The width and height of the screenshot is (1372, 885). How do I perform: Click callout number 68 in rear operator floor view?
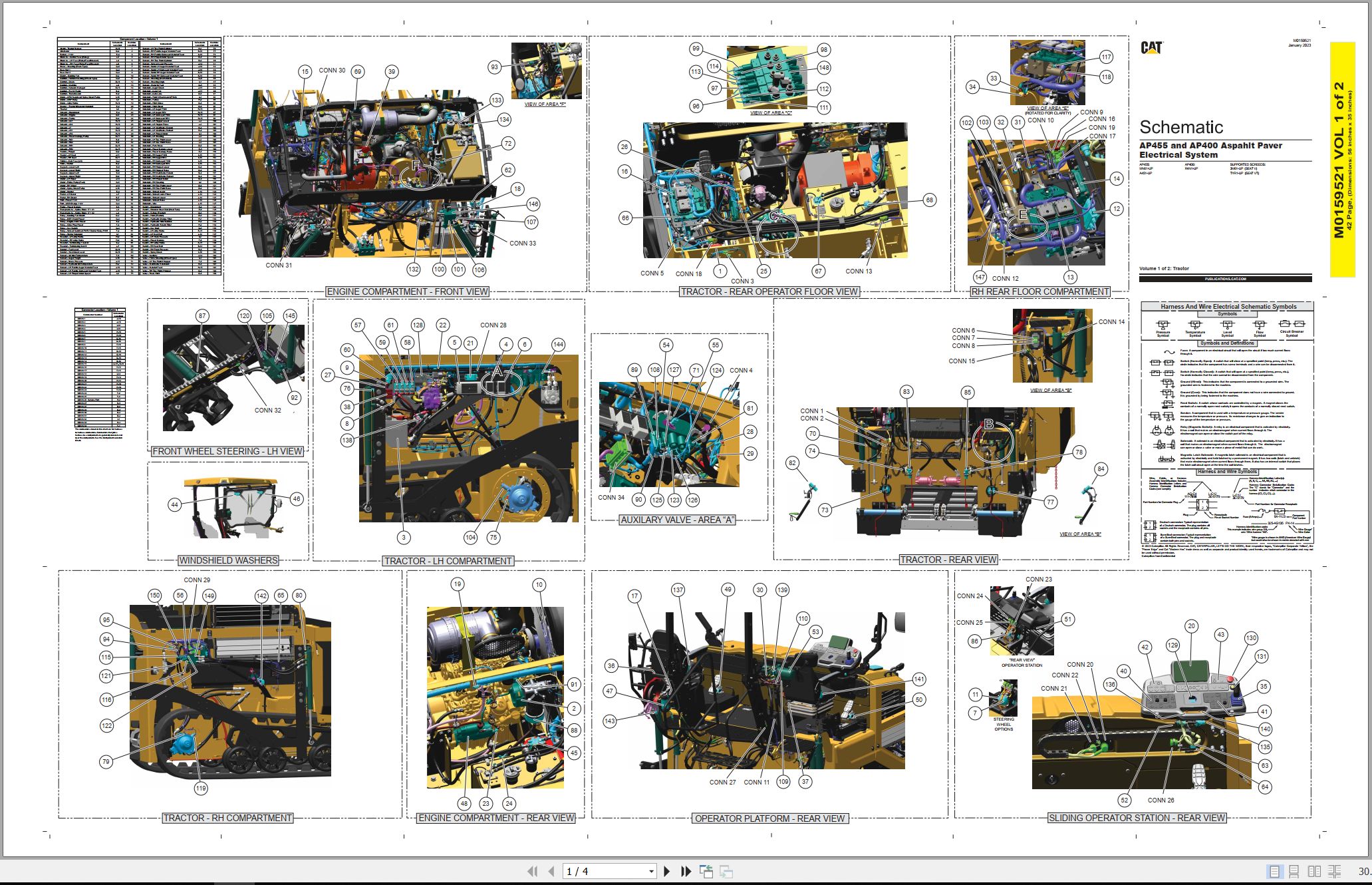(929, 200)
